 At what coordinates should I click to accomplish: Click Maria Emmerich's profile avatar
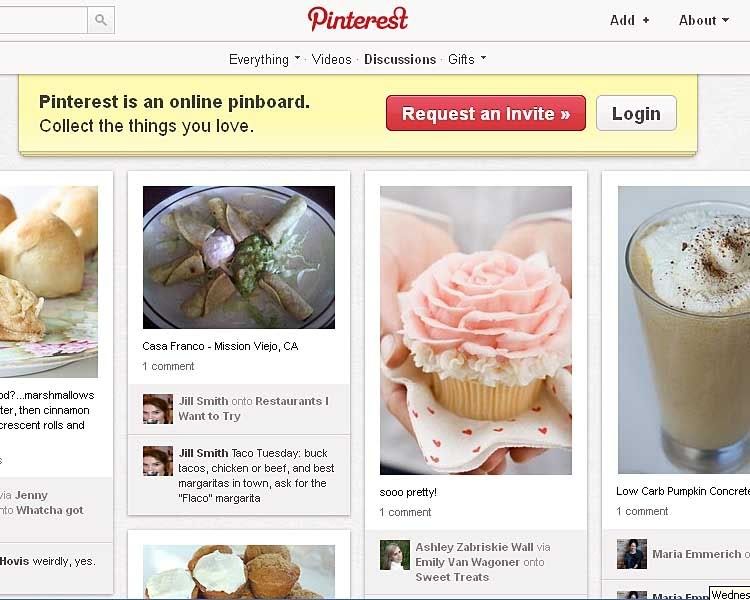(x=632, y=554)
